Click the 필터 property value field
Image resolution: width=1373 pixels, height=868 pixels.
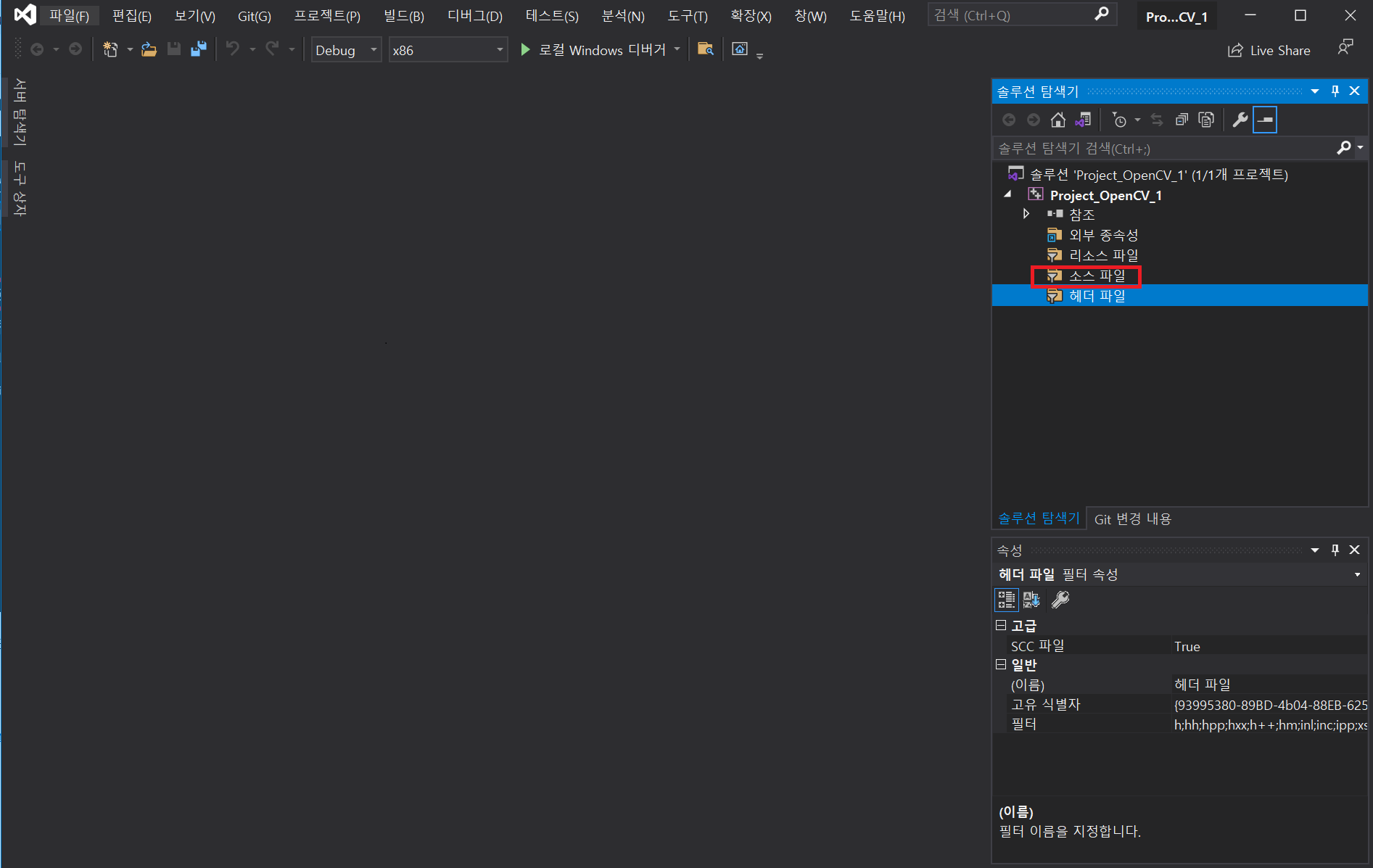(x=1269, y=724)
